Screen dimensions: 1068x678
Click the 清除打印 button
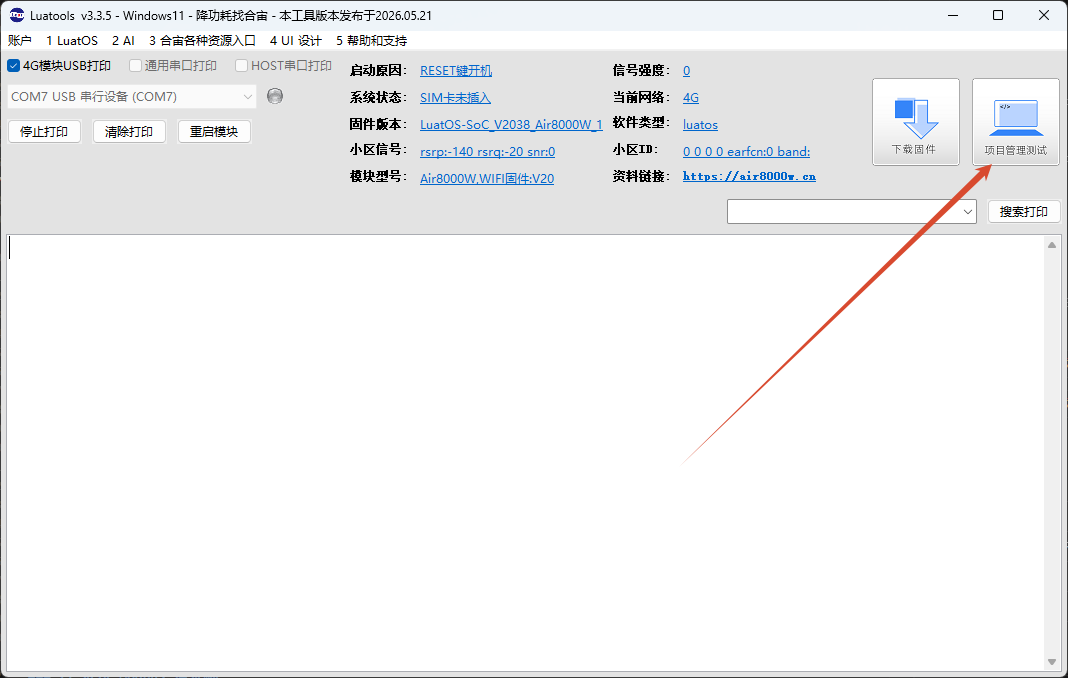coord(129,132)
